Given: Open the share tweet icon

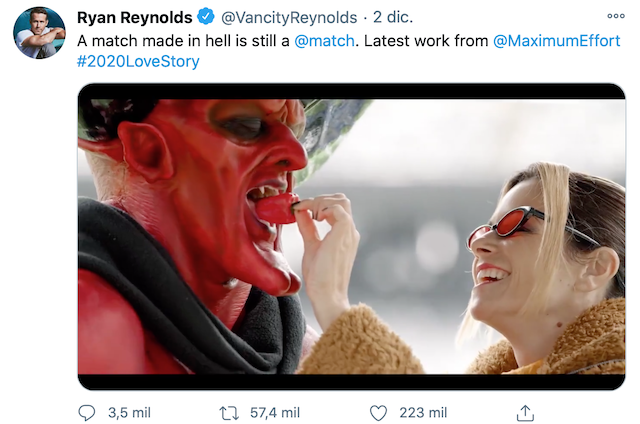Looking at the screenshot, I should pos(524,412).
